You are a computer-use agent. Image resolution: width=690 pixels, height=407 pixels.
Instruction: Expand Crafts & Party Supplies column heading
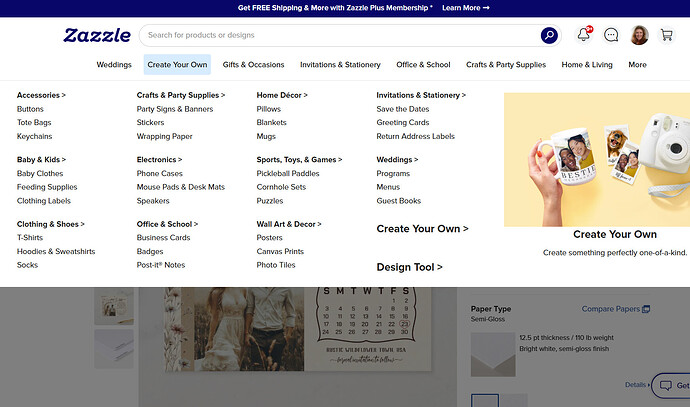pyautogui.click(x=180, y=95)
